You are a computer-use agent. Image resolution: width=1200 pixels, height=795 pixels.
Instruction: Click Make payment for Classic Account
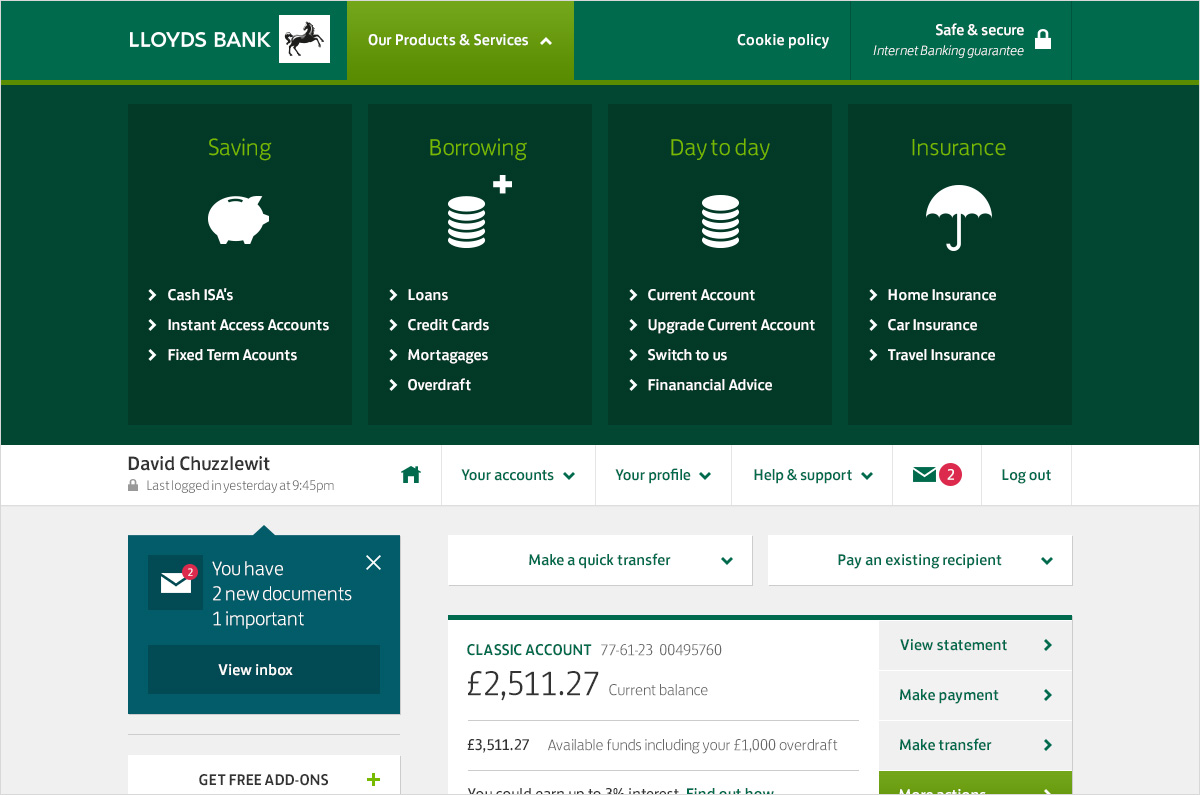pos(975,695)
